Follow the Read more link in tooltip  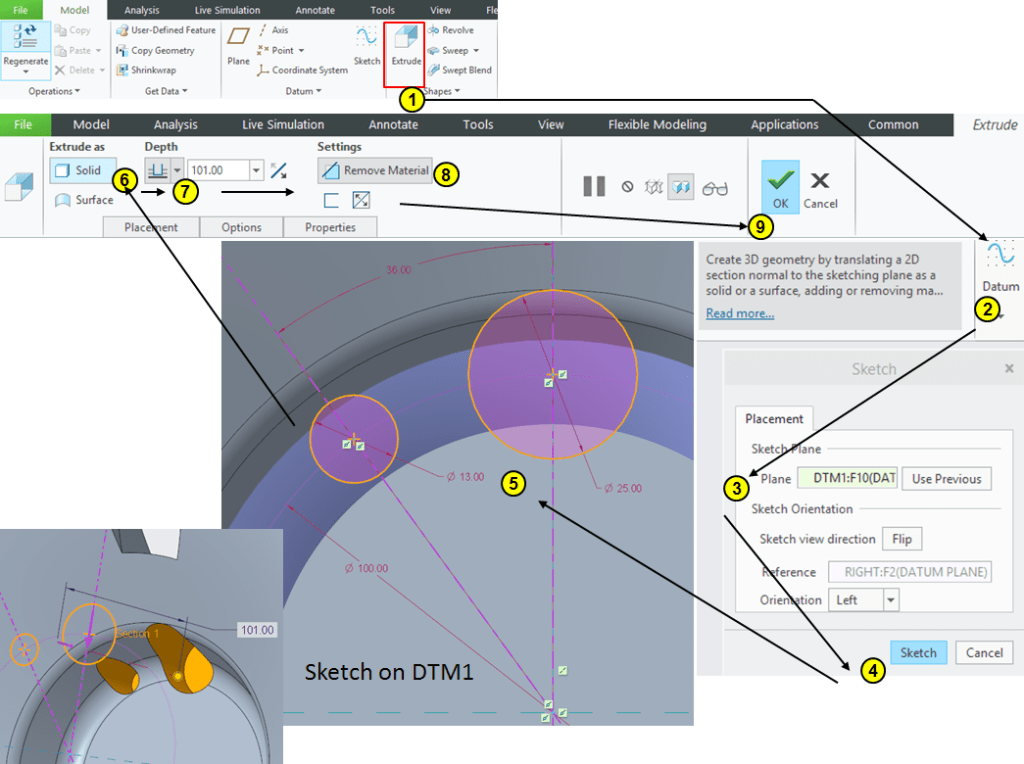click(739, 313)
